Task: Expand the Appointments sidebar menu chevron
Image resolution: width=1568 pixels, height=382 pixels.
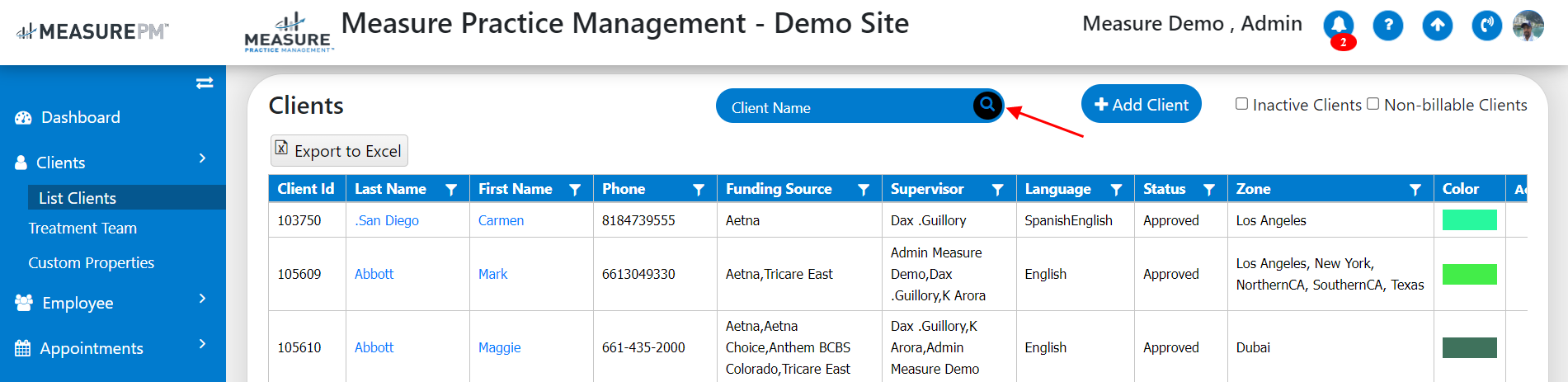Action: pyautogui.click(x=202, y=344)
